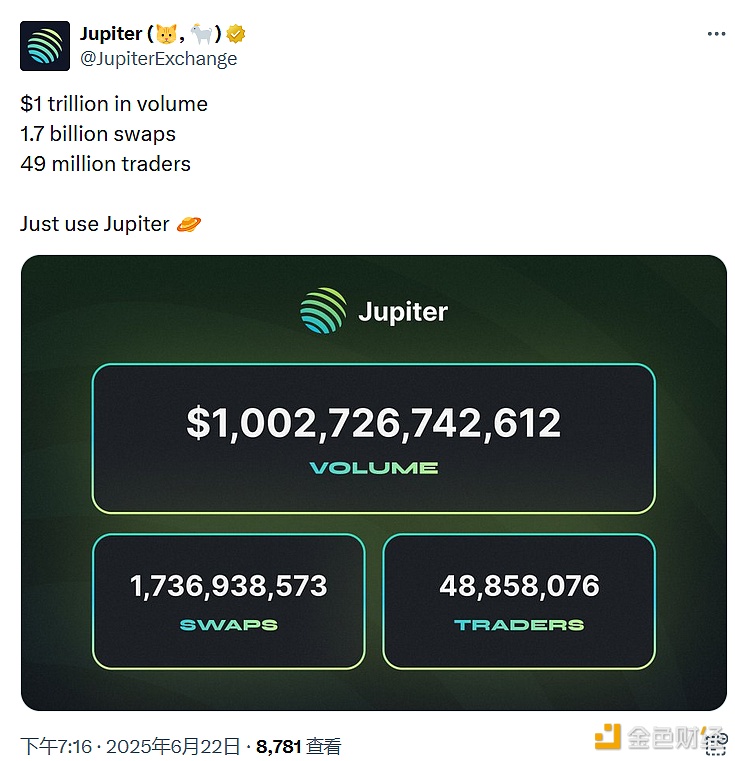Click the goat emoji in display name
Screen dimensions: 735x761
(x=202, y=34)
